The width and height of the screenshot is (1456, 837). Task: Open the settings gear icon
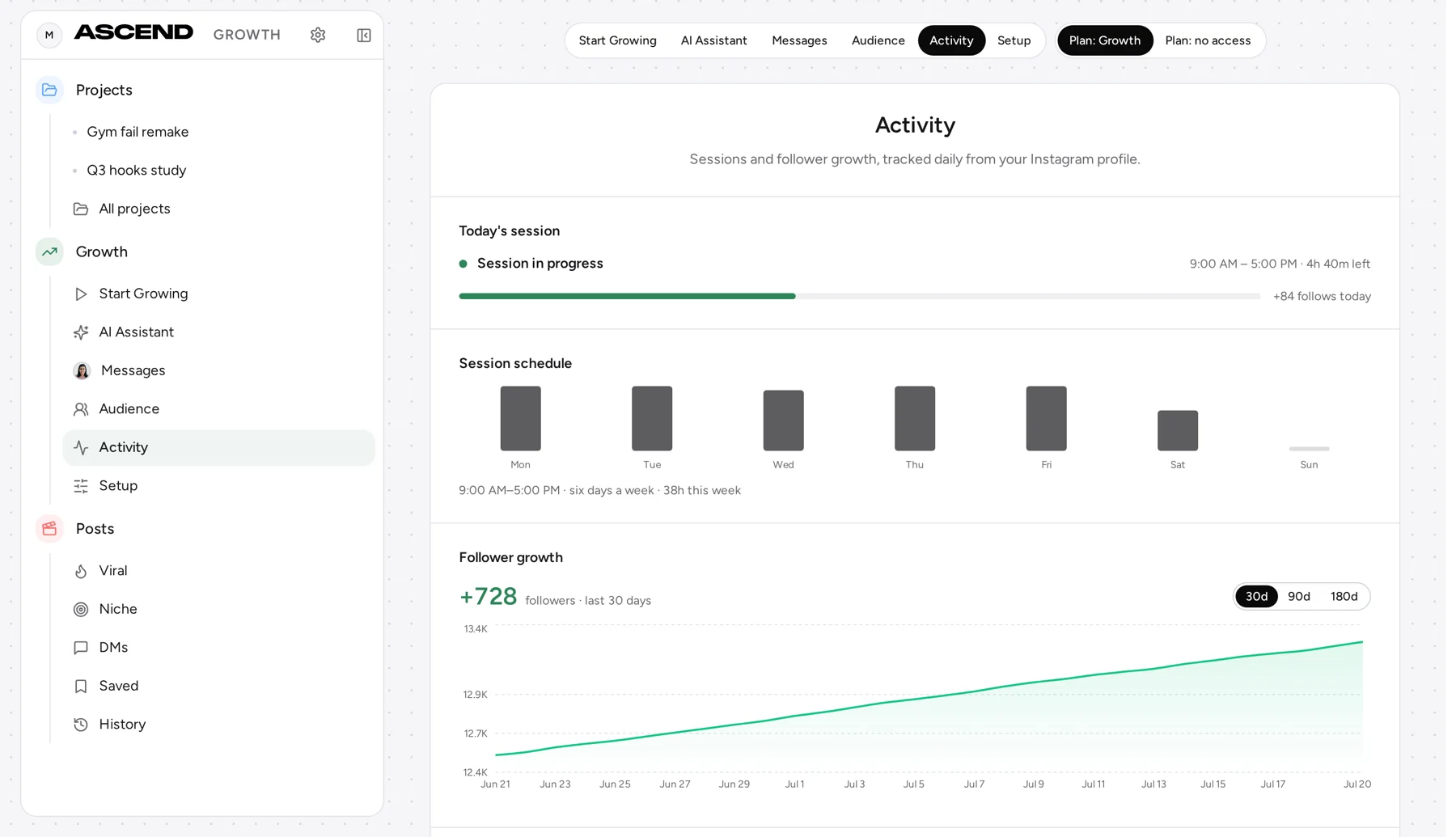pos(318,35)
